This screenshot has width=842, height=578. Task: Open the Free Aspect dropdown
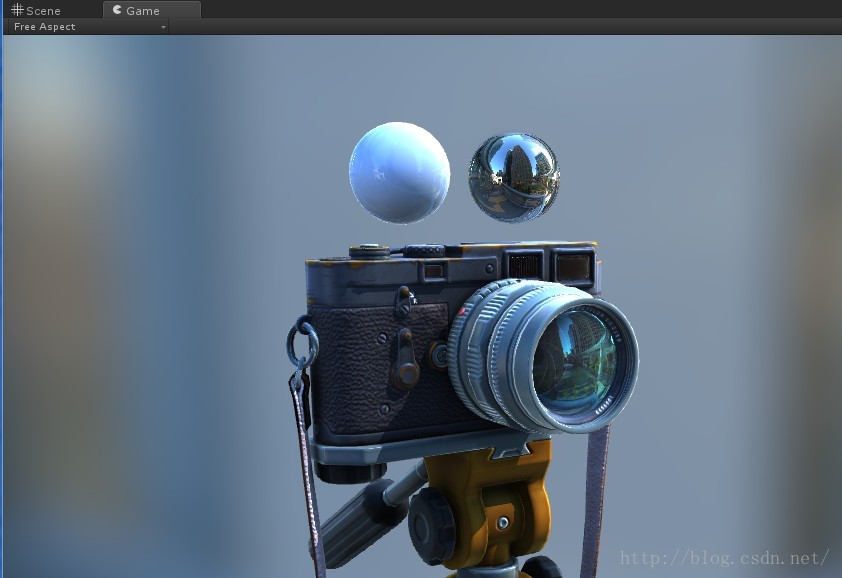[89, 27]
